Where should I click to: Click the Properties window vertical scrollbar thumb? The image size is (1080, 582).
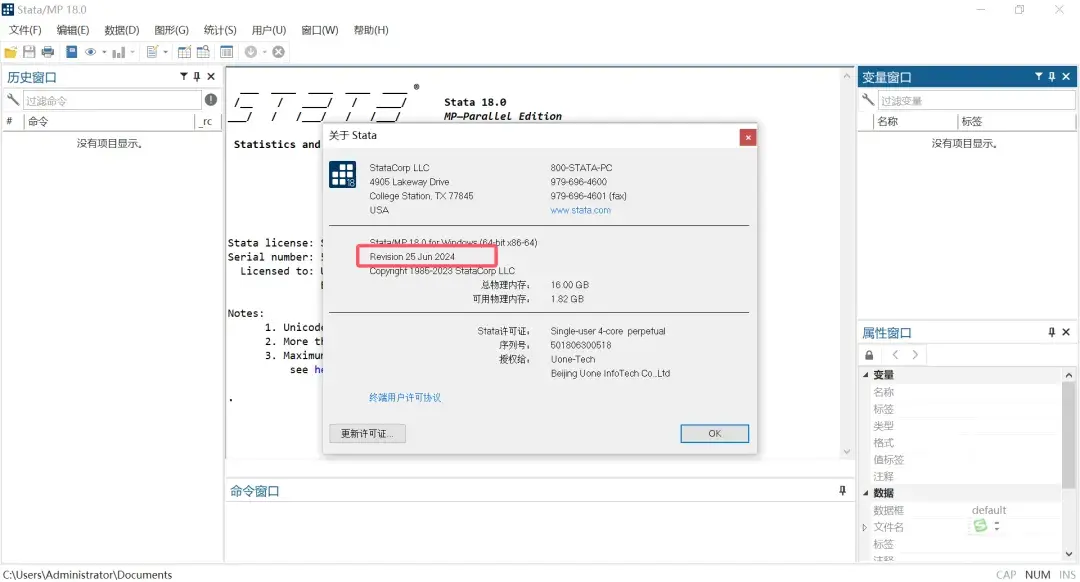tap(1068, 436)
